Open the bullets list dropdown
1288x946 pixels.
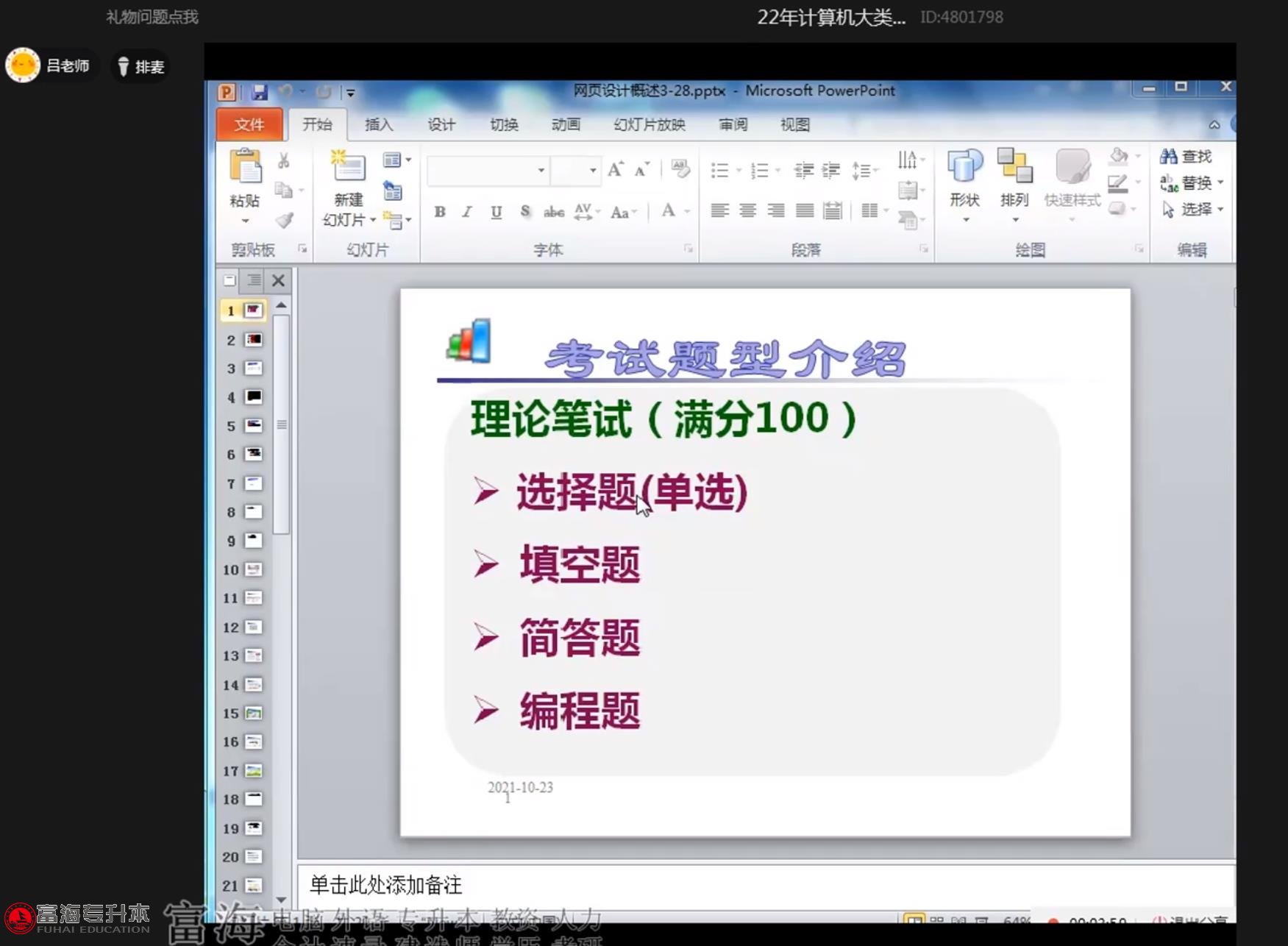tap(739, 171)
